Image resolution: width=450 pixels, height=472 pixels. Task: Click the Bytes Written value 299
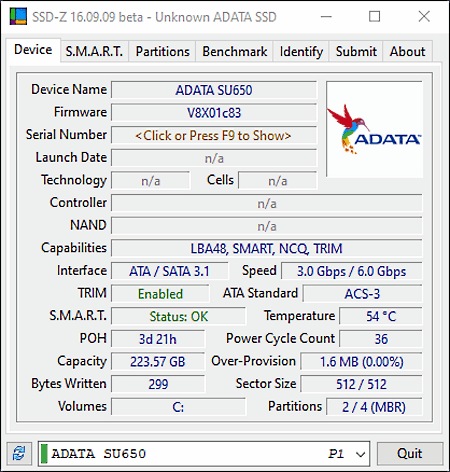pos(158,384)
